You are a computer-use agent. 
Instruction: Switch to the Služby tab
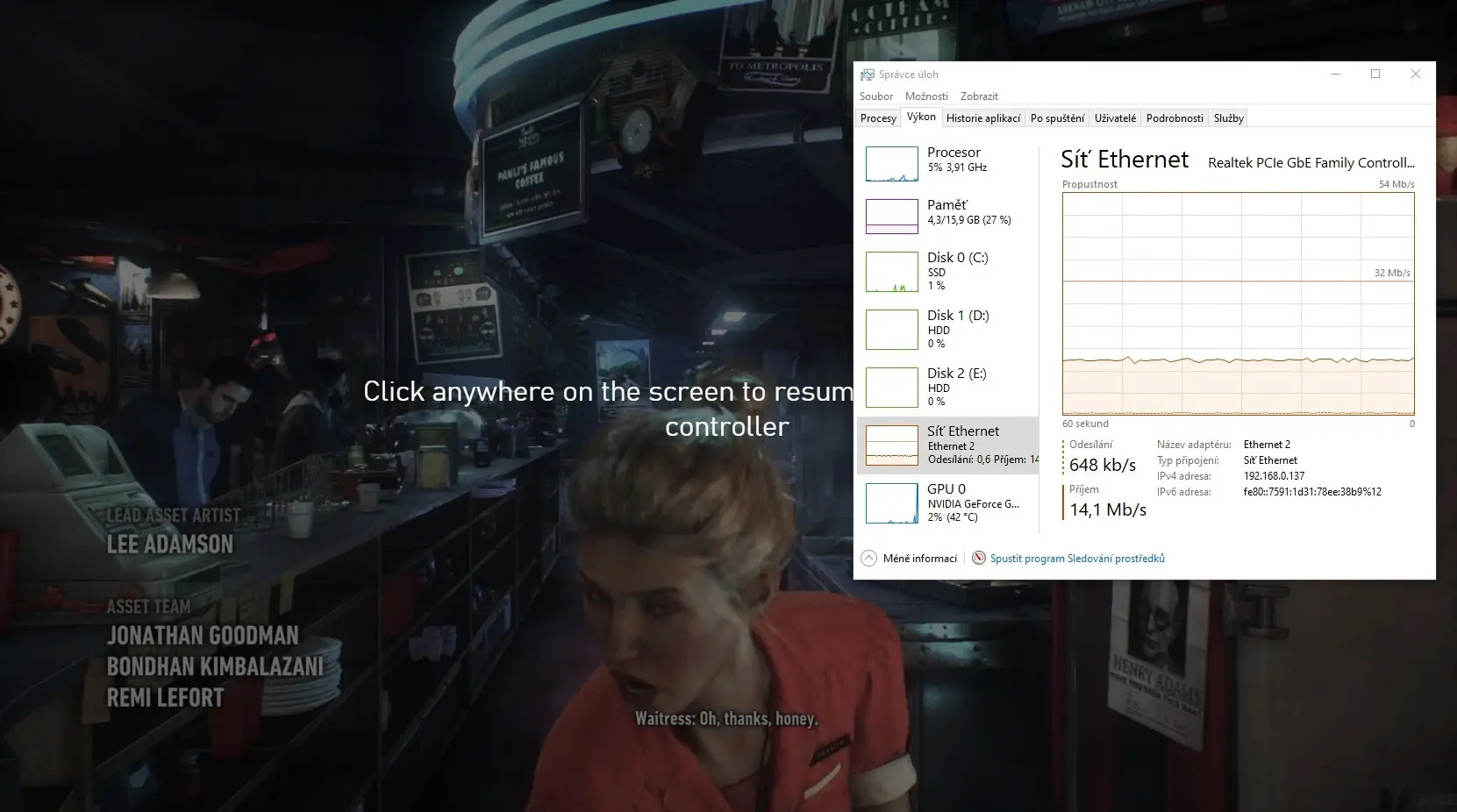(x=1228, y=118)
